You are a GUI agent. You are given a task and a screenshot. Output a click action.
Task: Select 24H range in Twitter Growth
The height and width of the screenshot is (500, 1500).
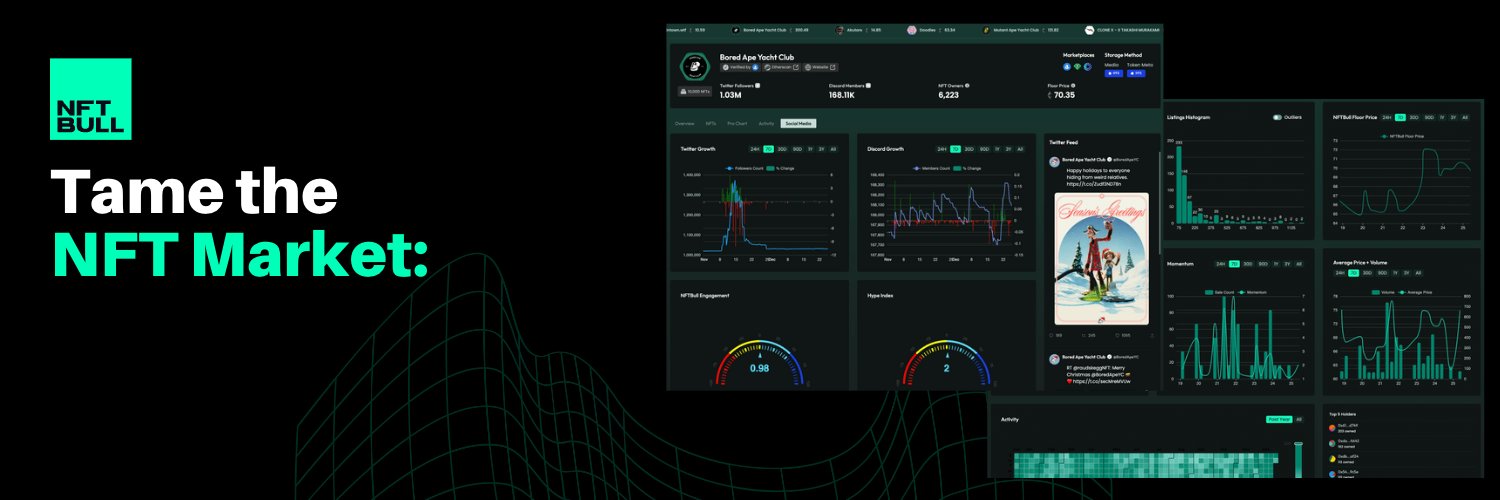755,149
